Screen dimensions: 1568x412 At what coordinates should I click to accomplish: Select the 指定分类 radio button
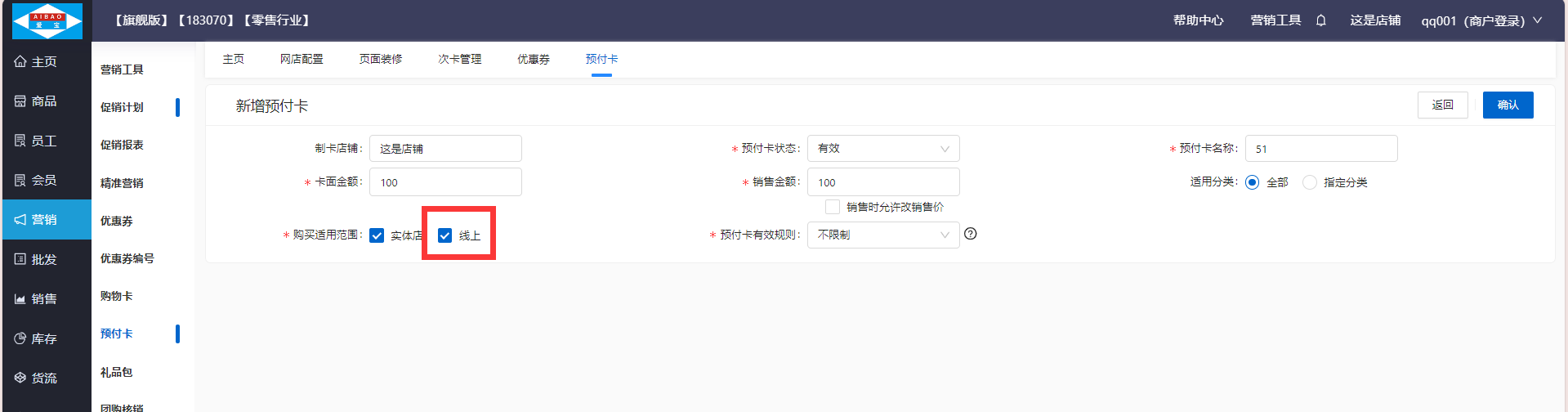[x=1310, y=182]
